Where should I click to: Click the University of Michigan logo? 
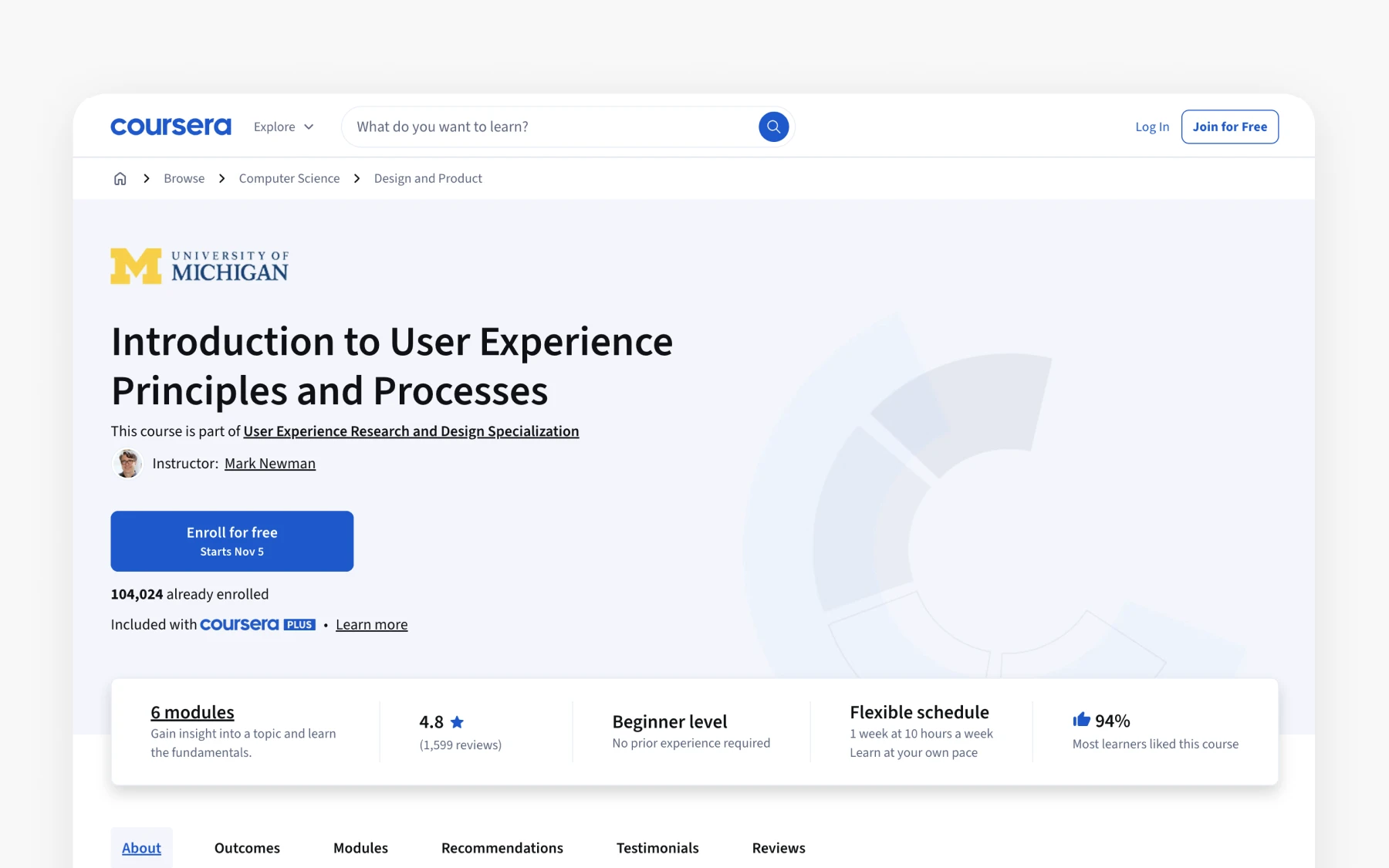pyautogui.click(x=200, y=266)
